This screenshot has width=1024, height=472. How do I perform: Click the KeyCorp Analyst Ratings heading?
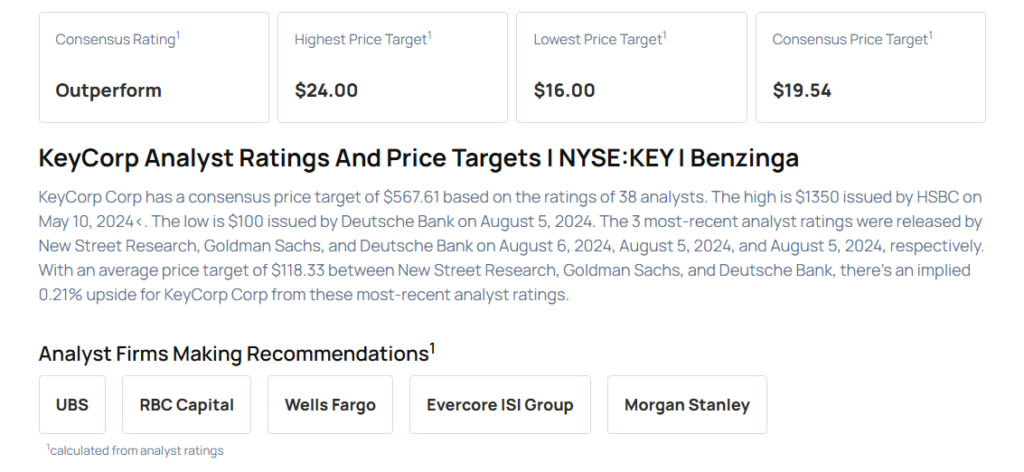[418, 158]
